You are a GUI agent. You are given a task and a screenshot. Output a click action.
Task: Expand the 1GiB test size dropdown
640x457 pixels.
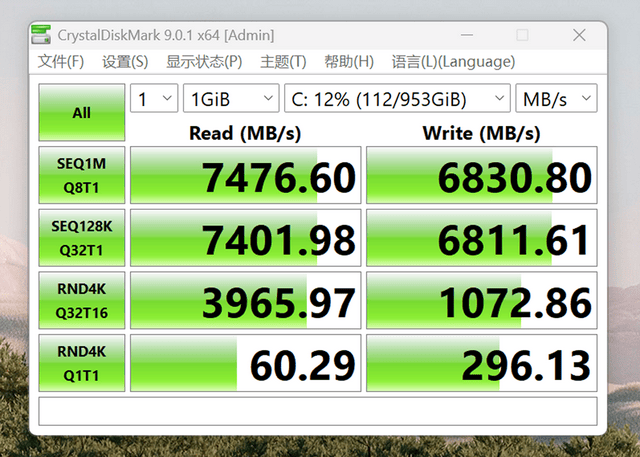(x=231, y=98)
